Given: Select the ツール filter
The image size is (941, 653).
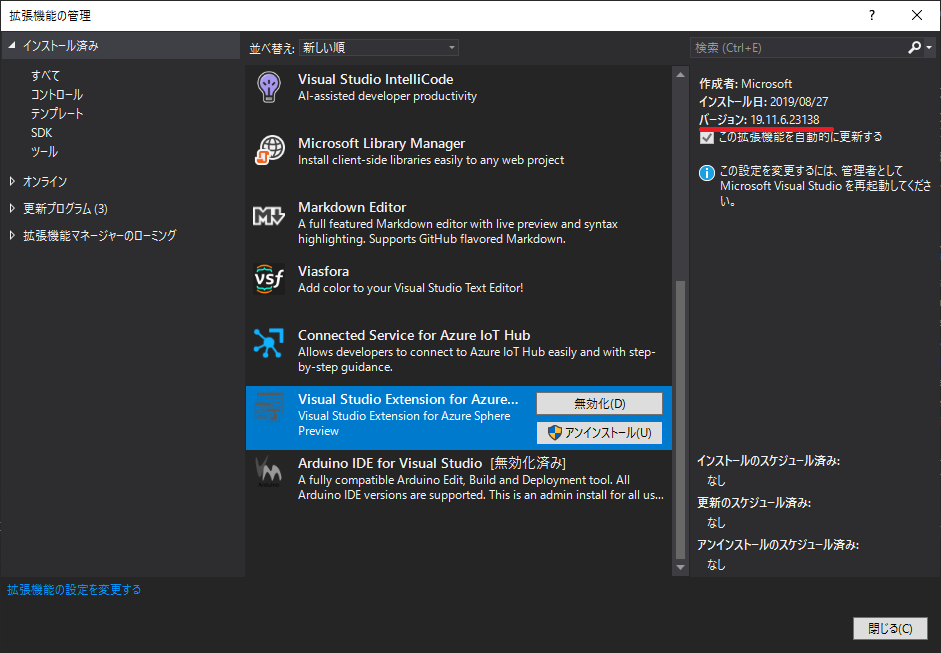Looking at the screenshot, I should coord(44,152).
